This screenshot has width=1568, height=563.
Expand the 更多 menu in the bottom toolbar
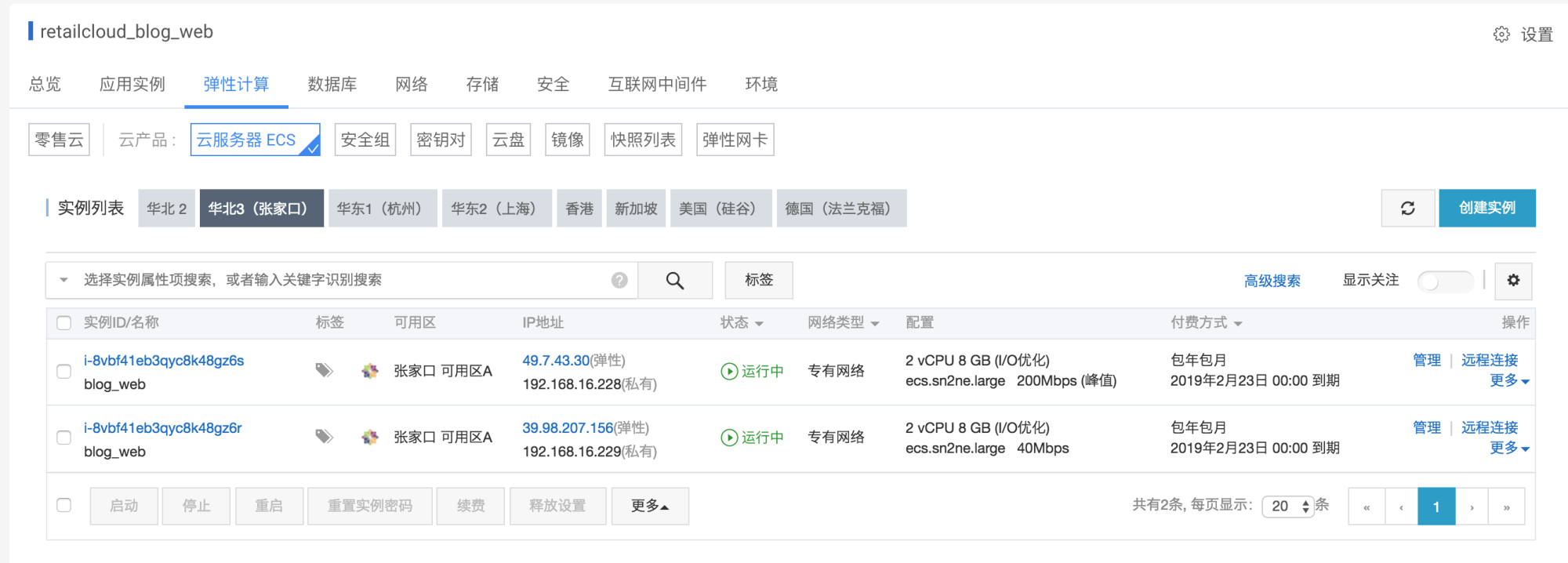coord(649,507)
